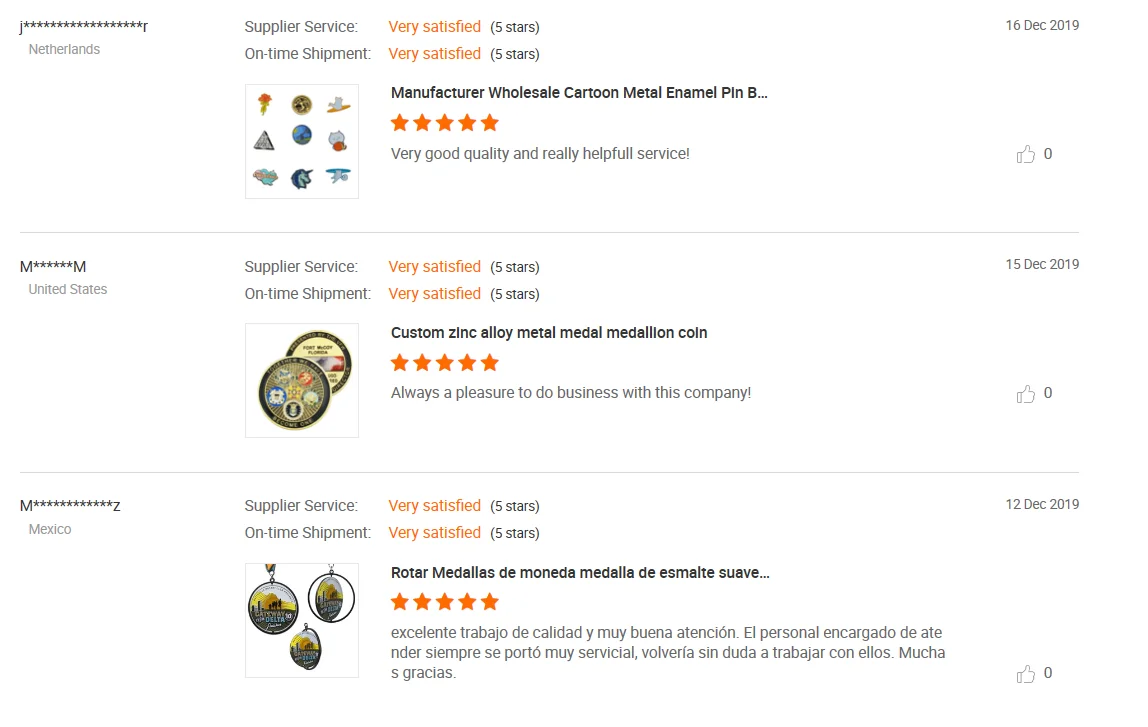Click the 15 Dec 2019 review date
Image resolution: width=1148 pixels, height=727 pixels.
coord(1042,264)
